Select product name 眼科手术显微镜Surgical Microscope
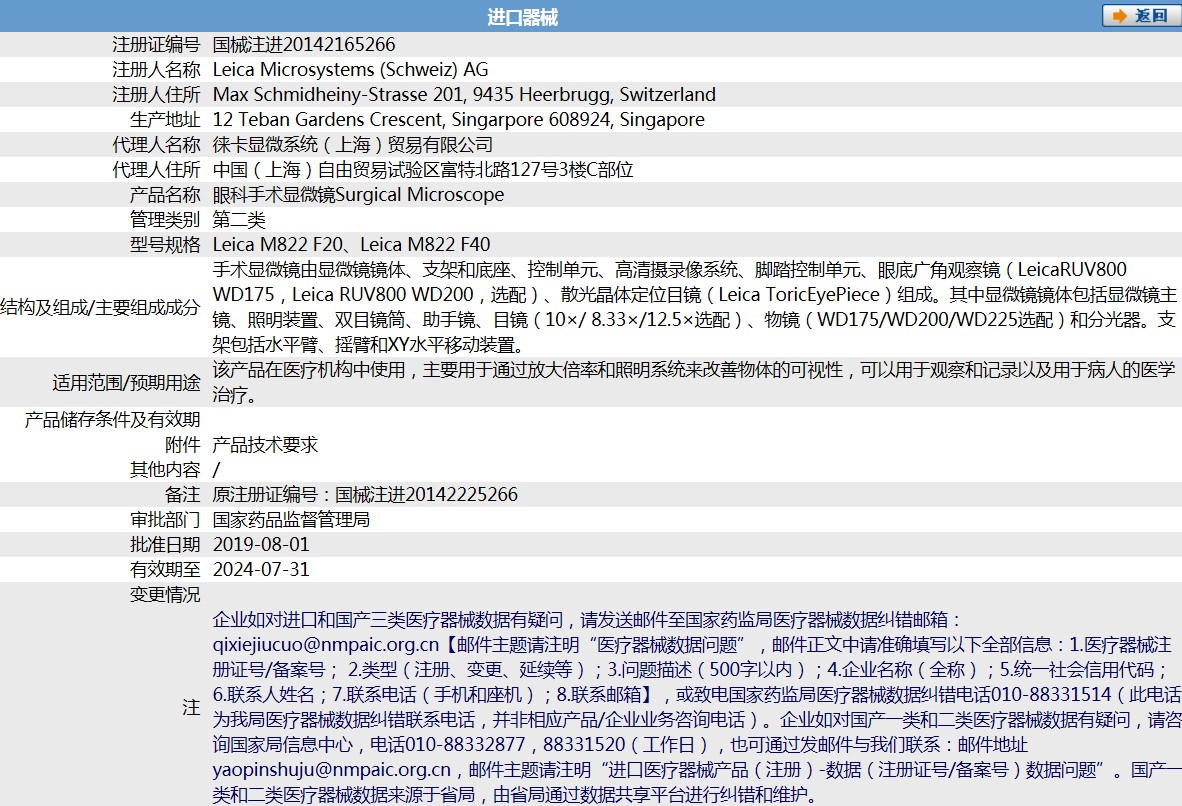Screen dimensions: 1182x806 358,195
